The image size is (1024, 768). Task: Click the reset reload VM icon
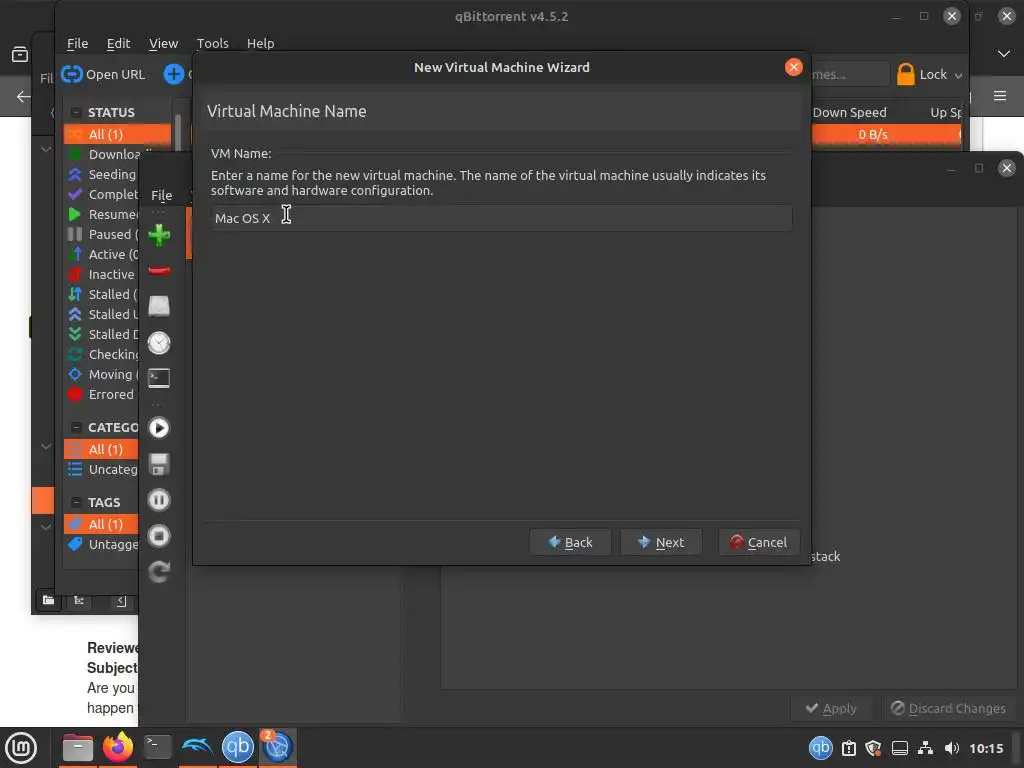(x=159, y=572)
